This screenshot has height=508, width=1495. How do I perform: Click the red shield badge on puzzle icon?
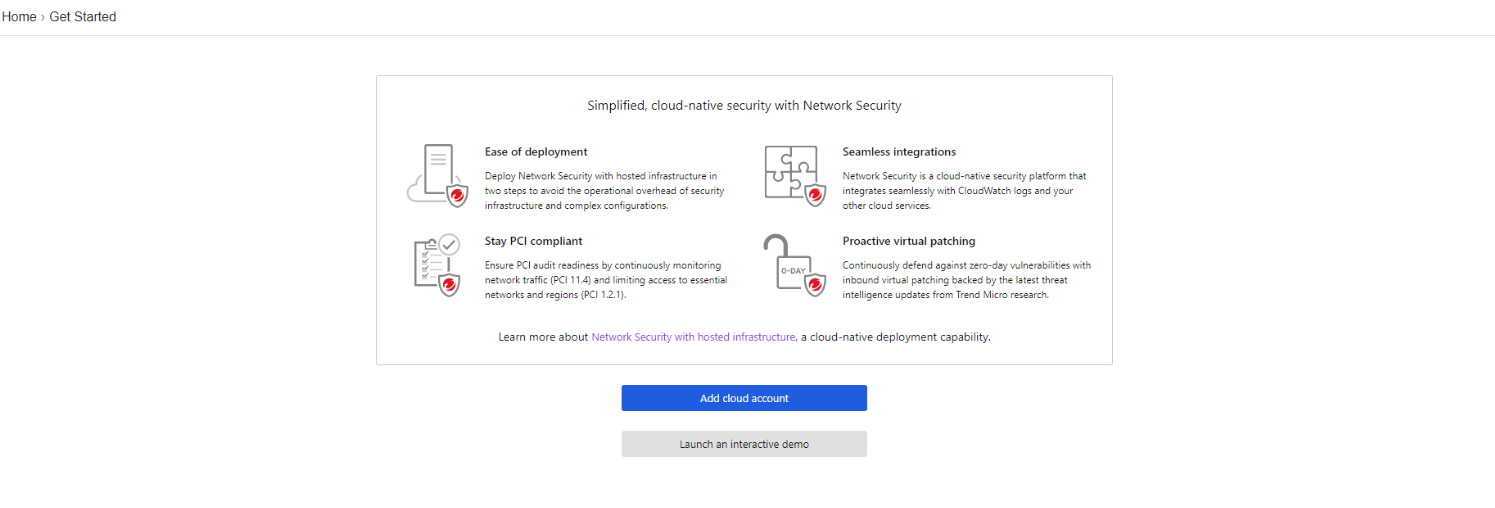(815, 194)
